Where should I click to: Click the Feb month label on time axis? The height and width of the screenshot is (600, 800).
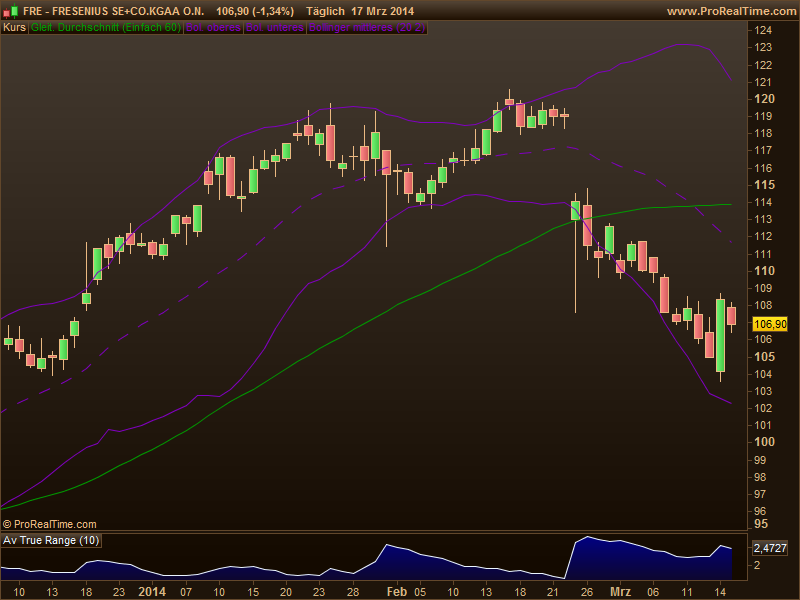[x=397, y=592]
